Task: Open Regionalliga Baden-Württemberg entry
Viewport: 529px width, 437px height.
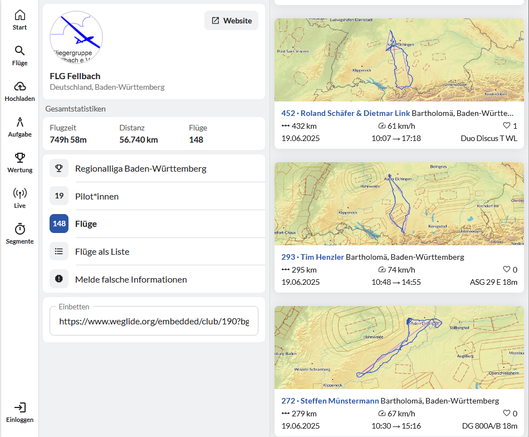Action: (x=154, y=168)
